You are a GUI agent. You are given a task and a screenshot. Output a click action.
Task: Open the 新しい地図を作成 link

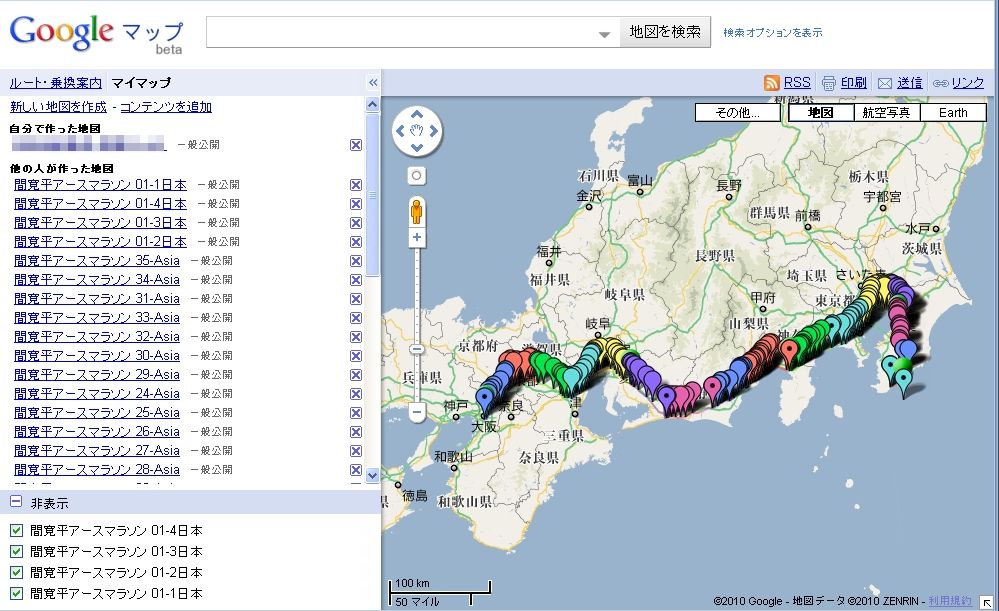(58, 107)
